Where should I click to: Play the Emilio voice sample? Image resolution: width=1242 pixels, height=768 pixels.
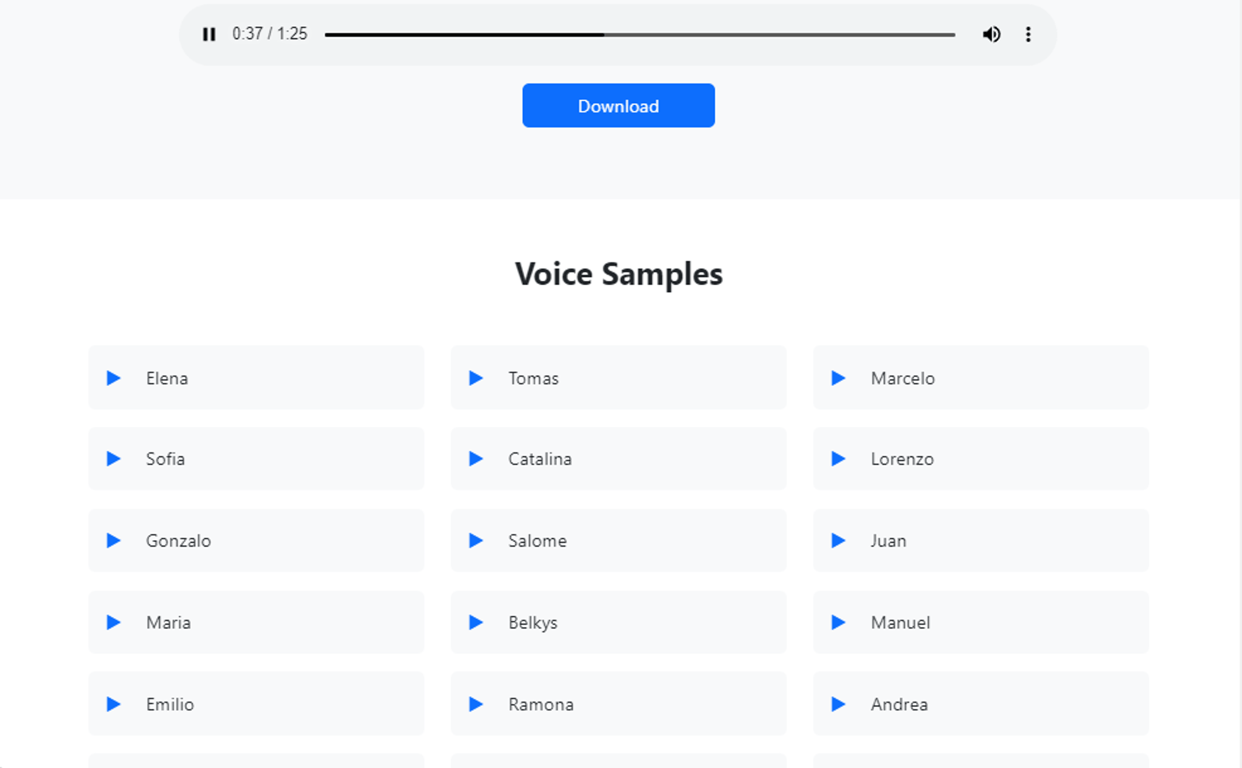click(x=114, y=704)
